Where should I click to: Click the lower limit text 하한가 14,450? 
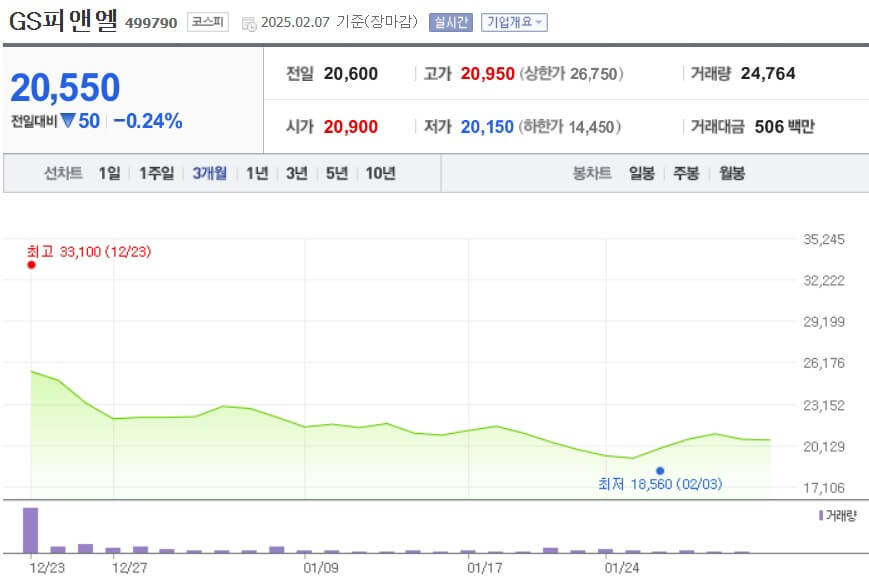click(x=570, y=127)
